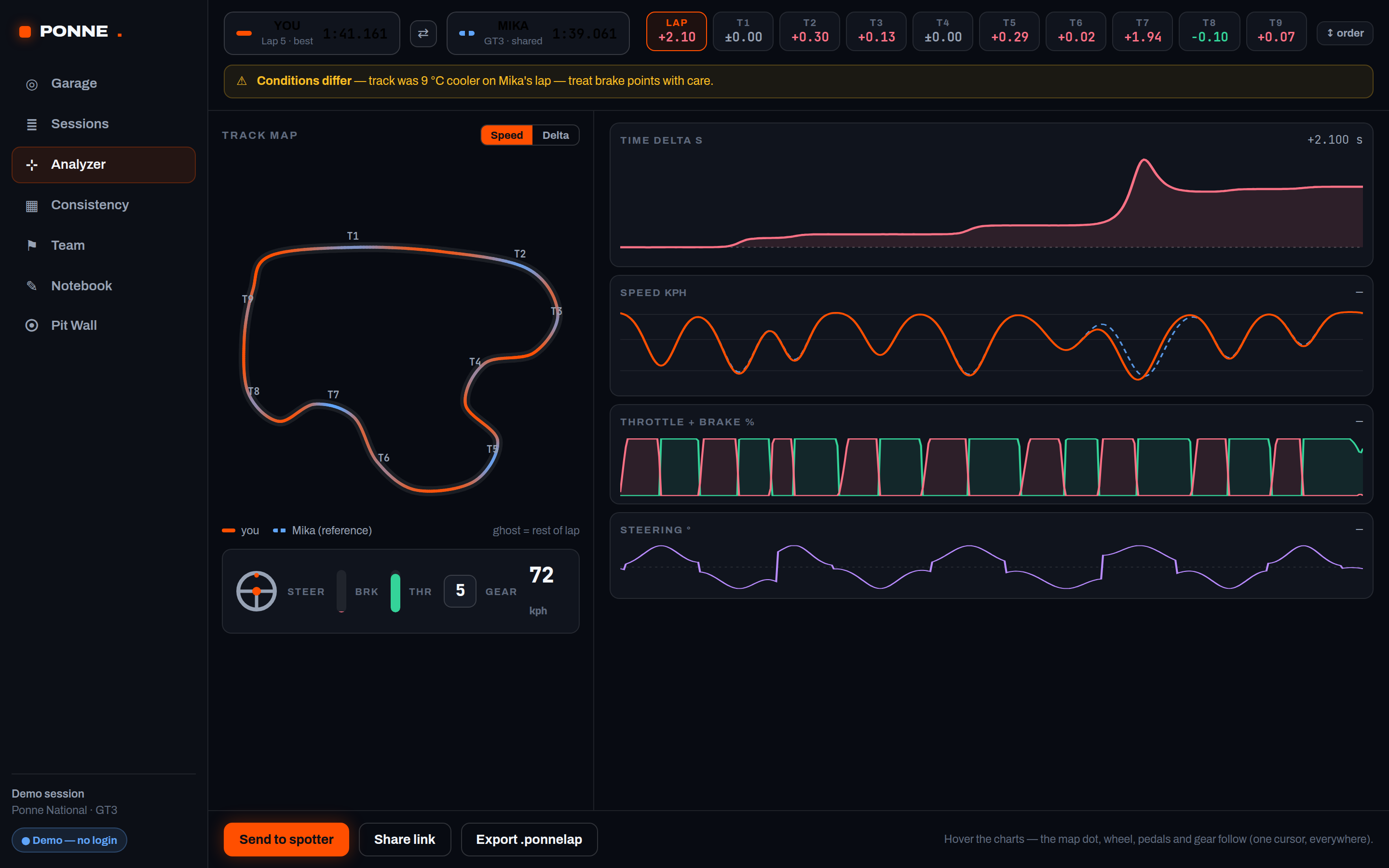Screen dimensions: 1389x868
Task: Go to Pit Wall sidebar item
Action: pyautogui.click(x=103, y=325)
